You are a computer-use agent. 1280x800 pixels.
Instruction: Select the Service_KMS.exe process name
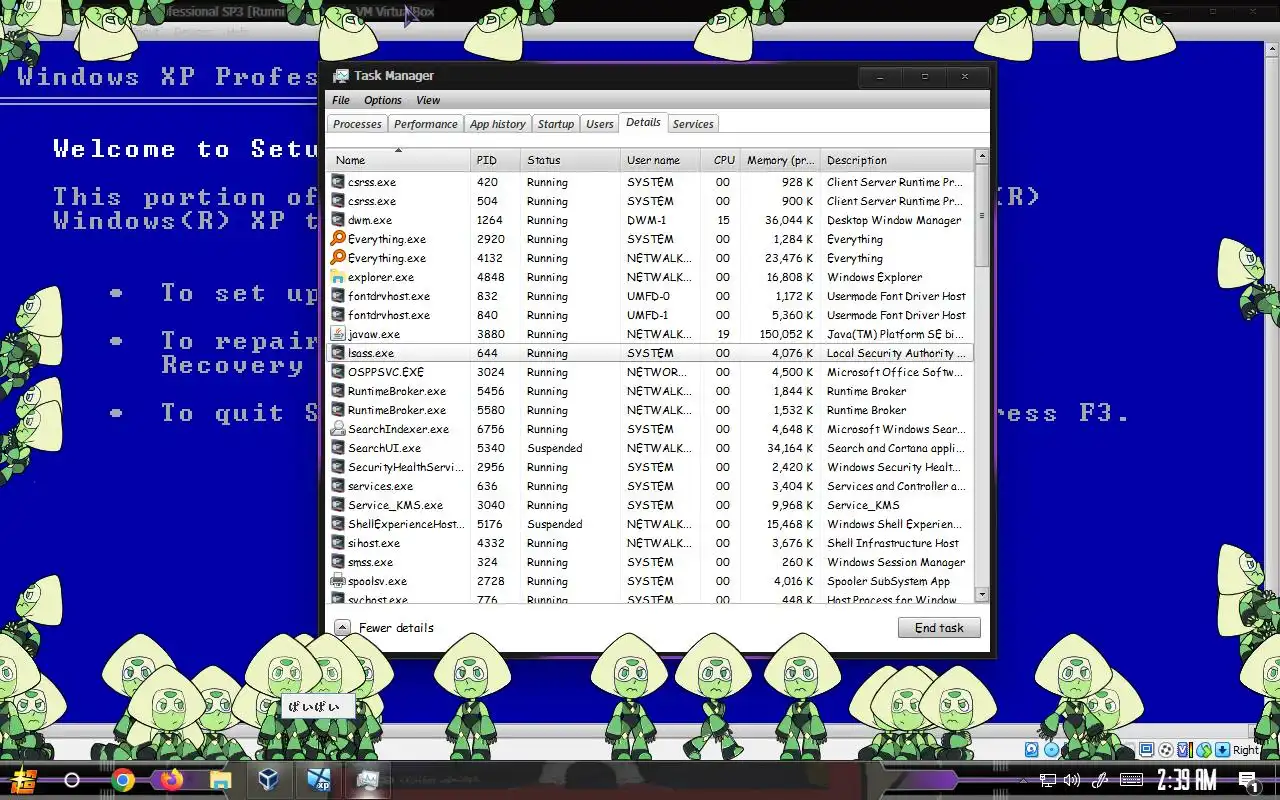pyautogui.click(x=395, y=505)
